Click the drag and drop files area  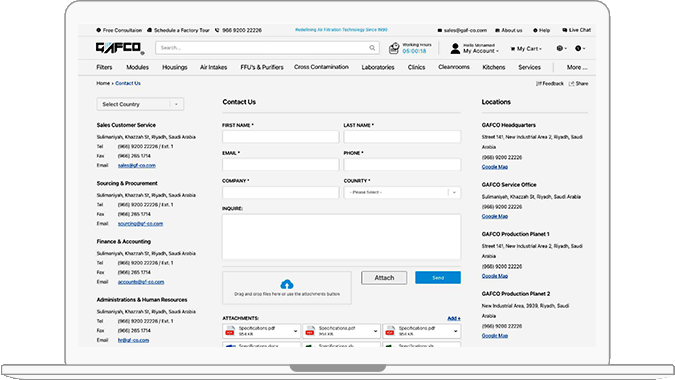(x=287, y=287)
